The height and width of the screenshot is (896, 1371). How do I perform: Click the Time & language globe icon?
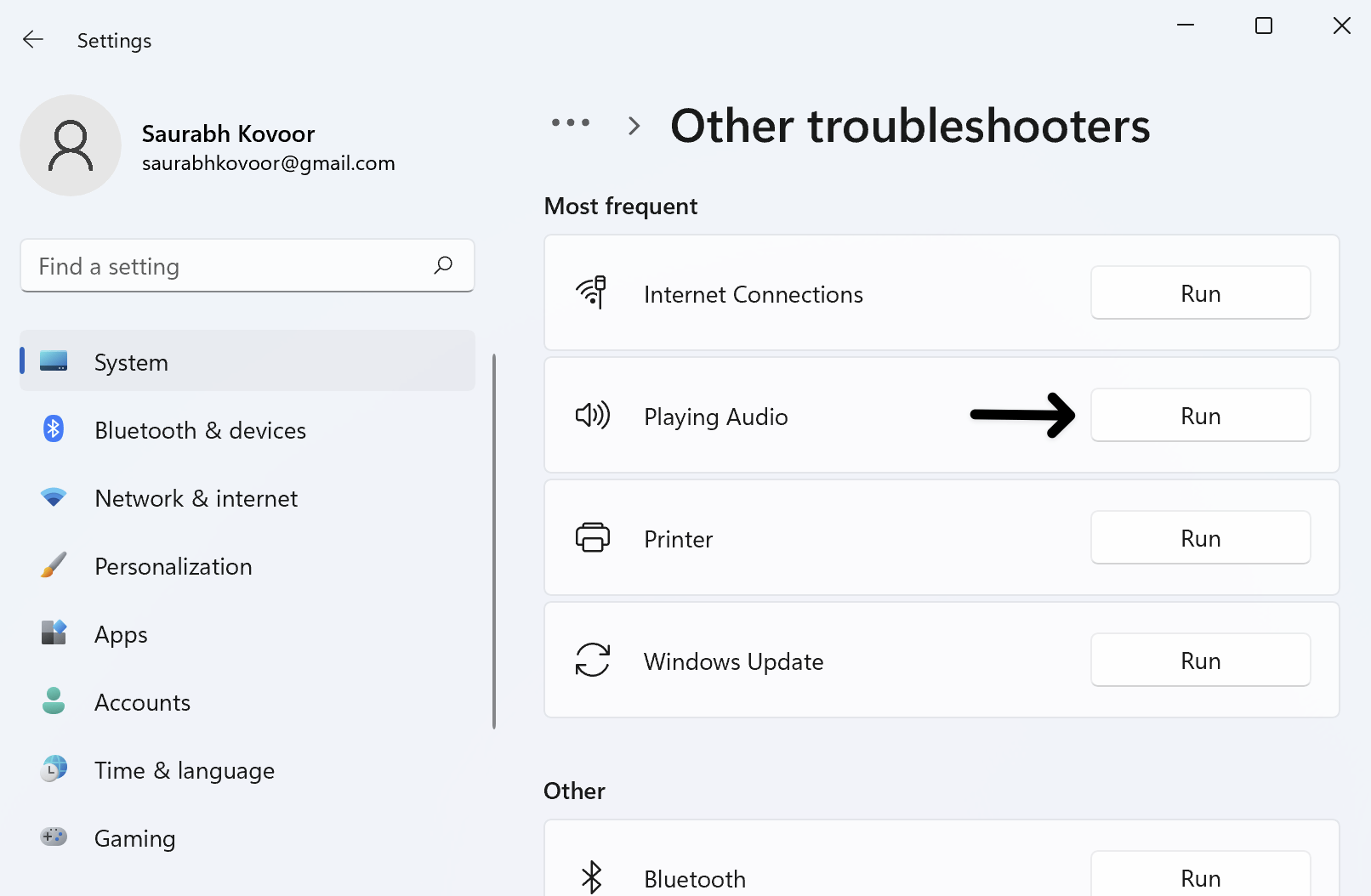[x=54, y=768]
